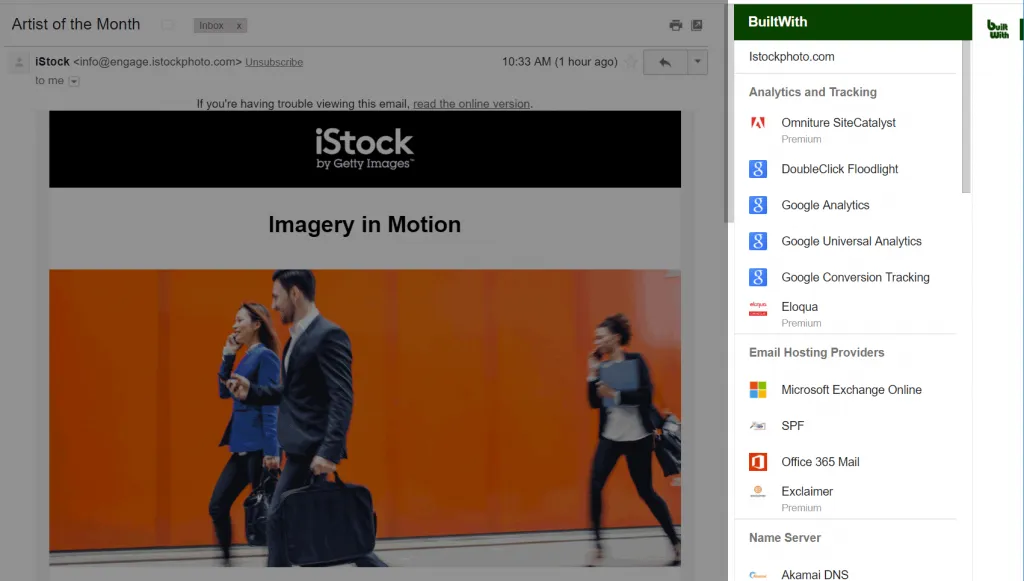Open email in new window icon
Image resolution: width=1024 pixels, height=581 pixels.
(x=697, y=25)
